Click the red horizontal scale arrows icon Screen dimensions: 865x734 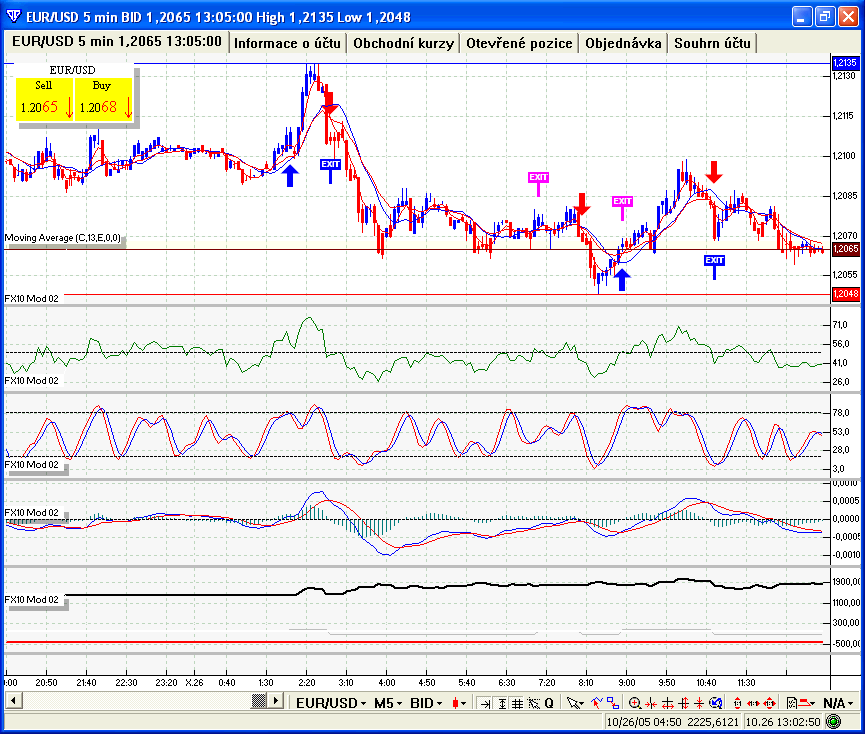[753, 703]
